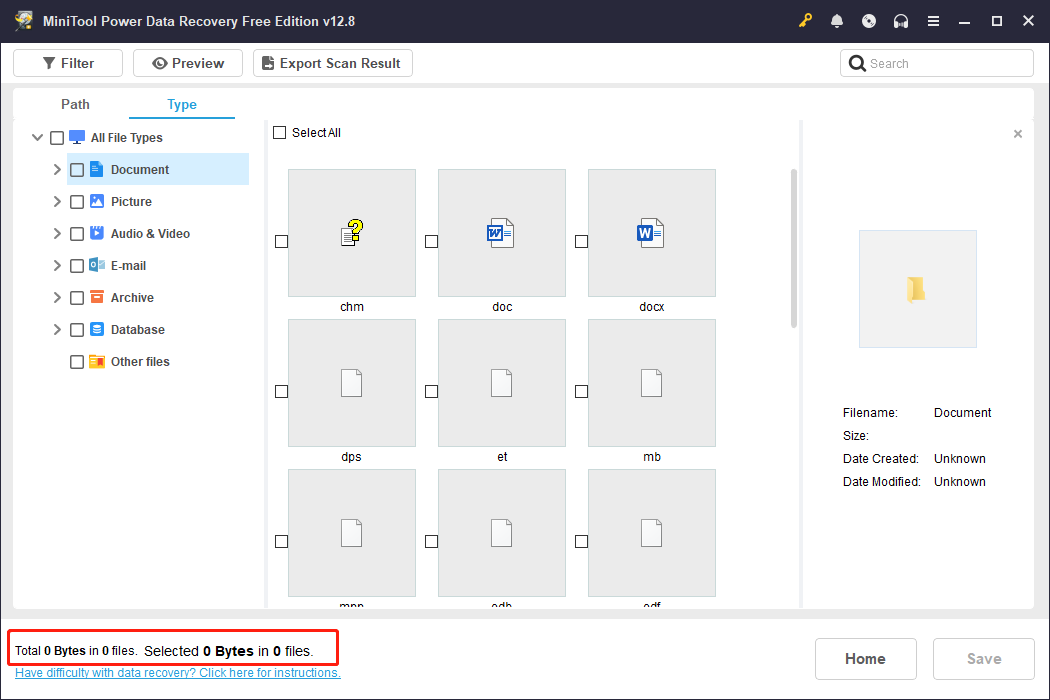Viewport: 1050px width, 700px height.
Task: Click the key register icon in title bar
Action: click(805, 21)
